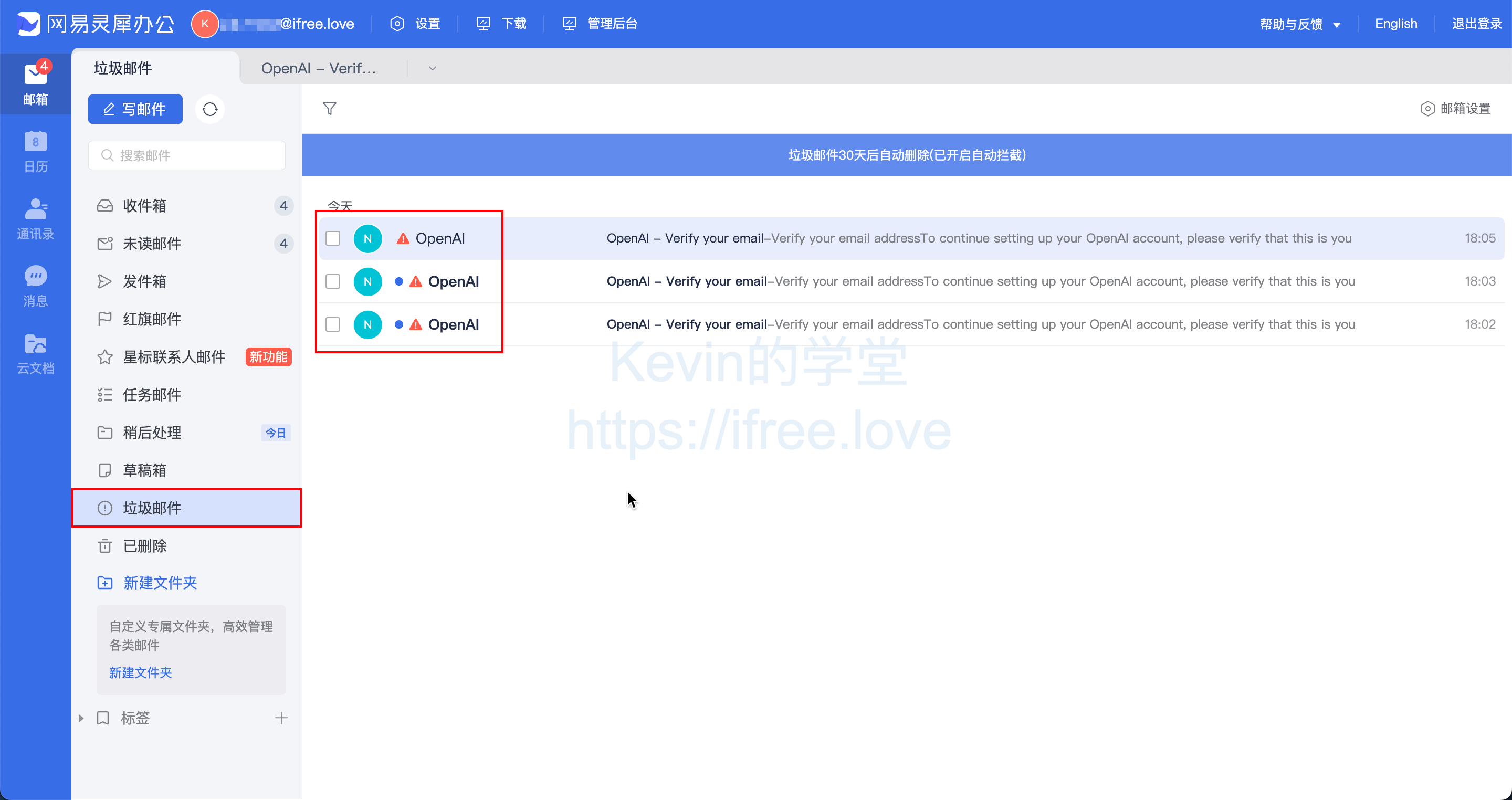Open the 18:05 OpenAI verify email
The image size is (1512, 800).
click(911, 238)
